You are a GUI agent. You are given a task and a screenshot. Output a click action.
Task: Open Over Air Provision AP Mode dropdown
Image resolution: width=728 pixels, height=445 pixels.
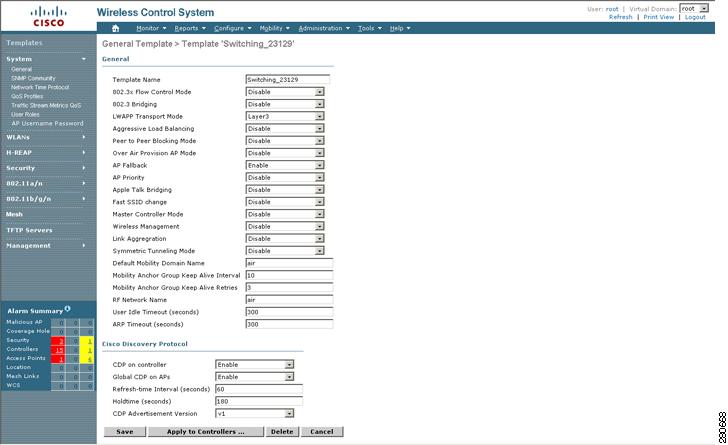pos(285,153)
